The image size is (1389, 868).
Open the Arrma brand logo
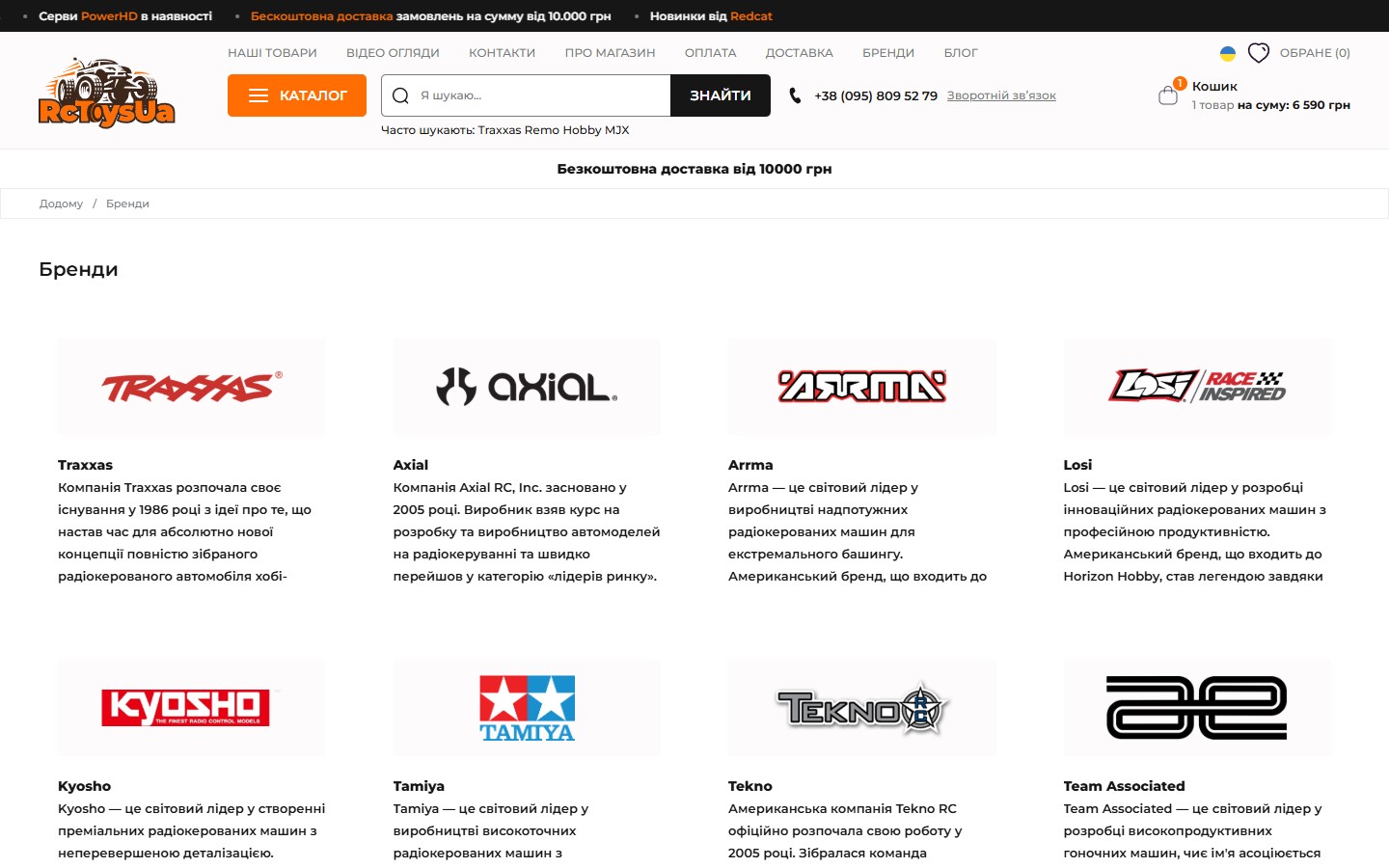coord(862,388)
